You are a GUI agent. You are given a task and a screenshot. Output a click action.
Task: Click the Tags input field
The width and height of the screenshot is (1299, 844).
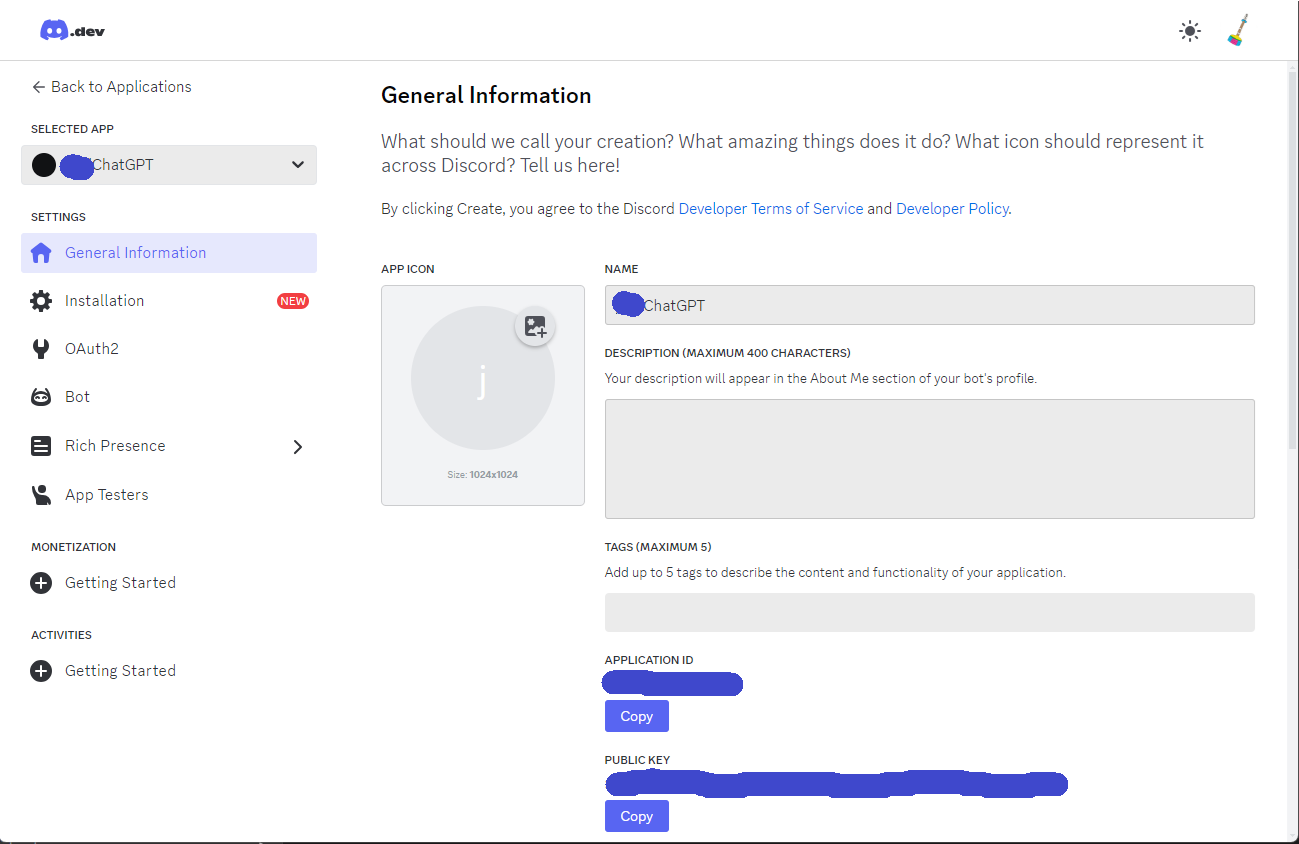coord(930,612)
